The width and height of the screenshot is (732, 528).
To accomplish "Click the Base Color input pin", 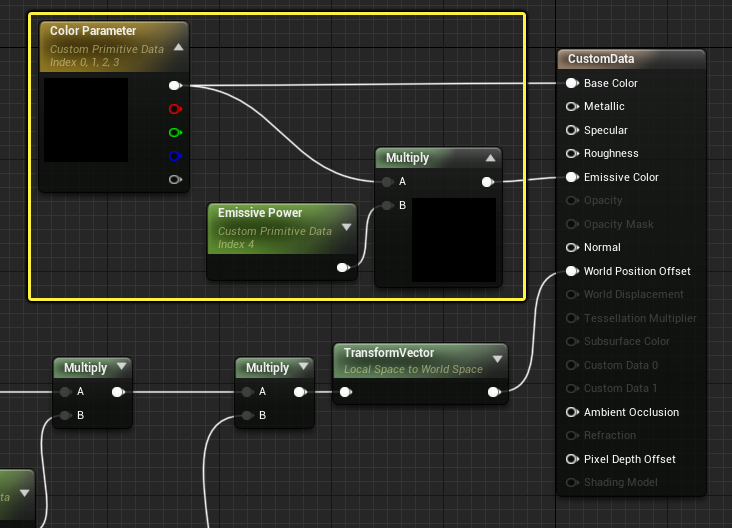I will pos(572,83).
